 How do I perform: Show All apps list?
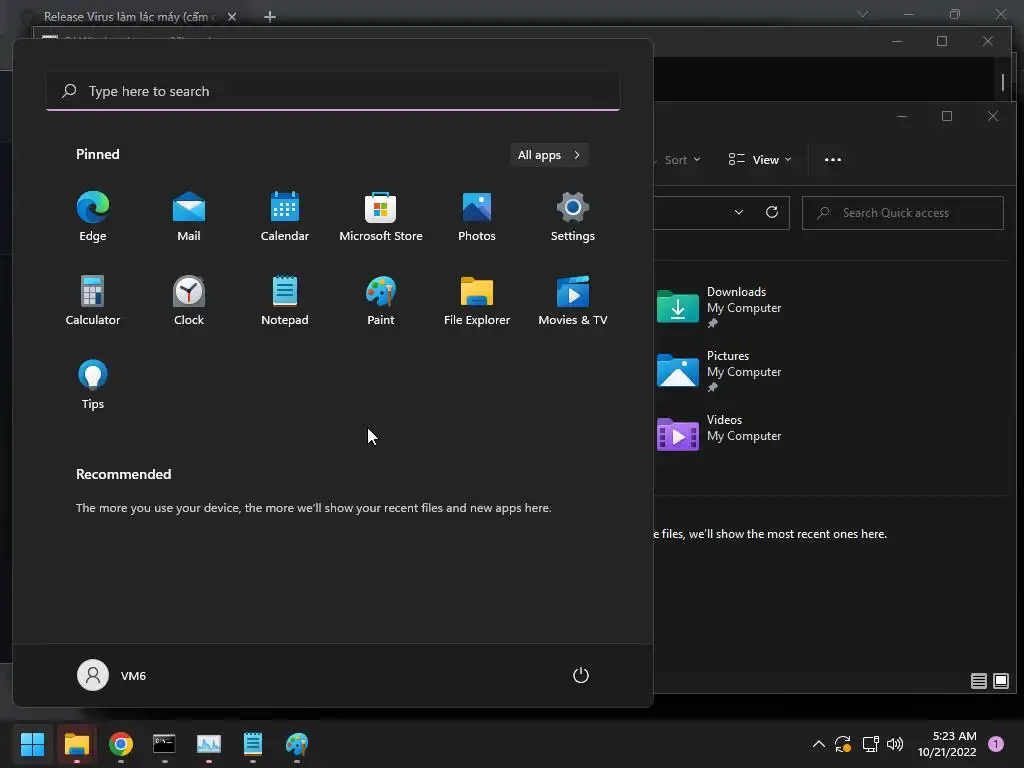click(549, 155)
